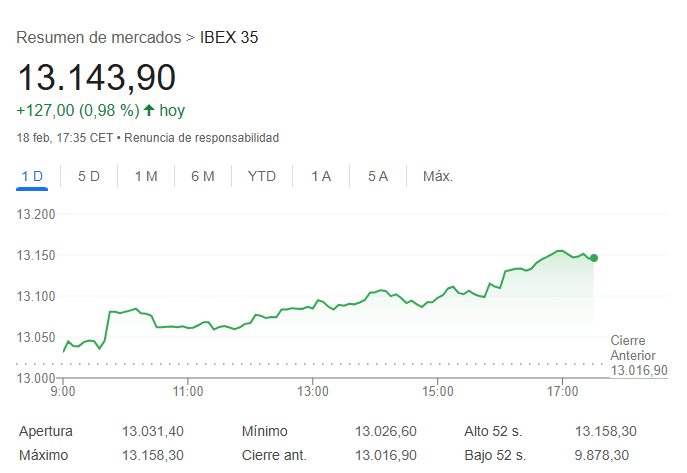Image resolution: width=687 pixels, height=473 pixels.
Task: Click the green endpoint dot on chart
Action: [x=594, y=258]
